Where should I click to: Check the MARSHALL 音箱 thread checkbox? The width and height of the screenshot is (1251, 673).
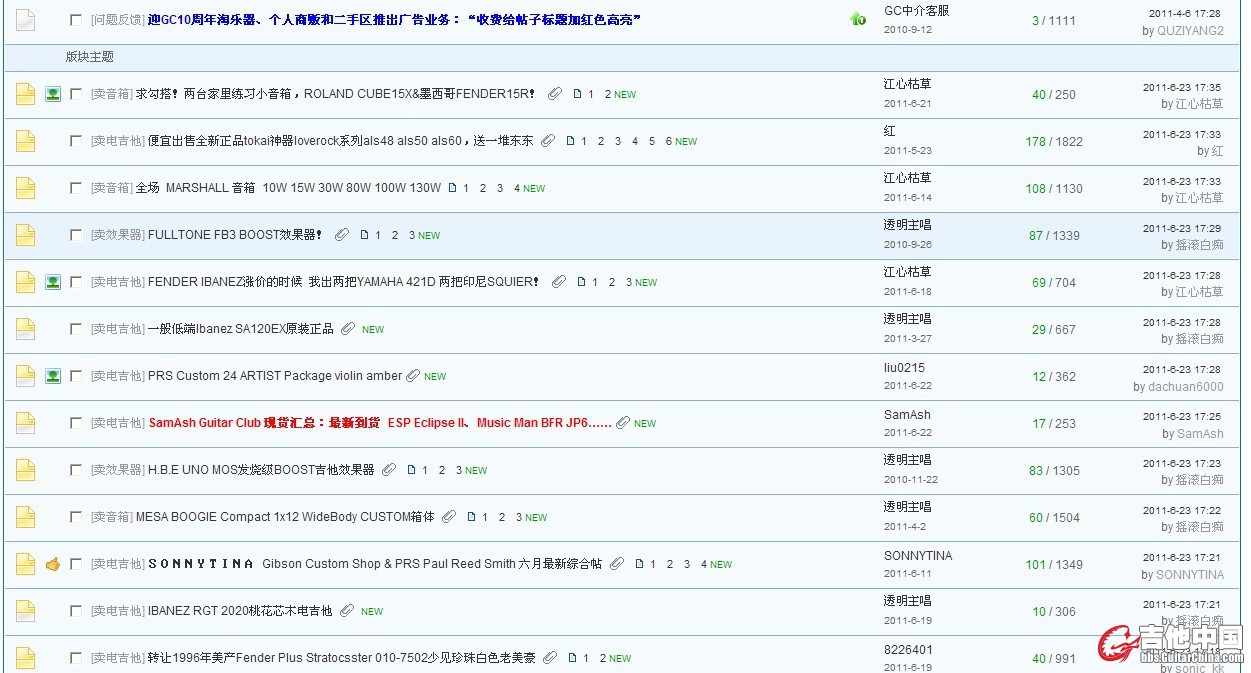(x=76, y=188)
